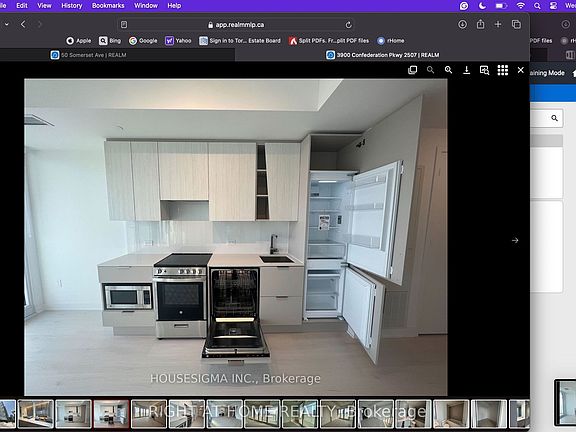
Task: Close the photo viewer with X
Action: point(521,70)
